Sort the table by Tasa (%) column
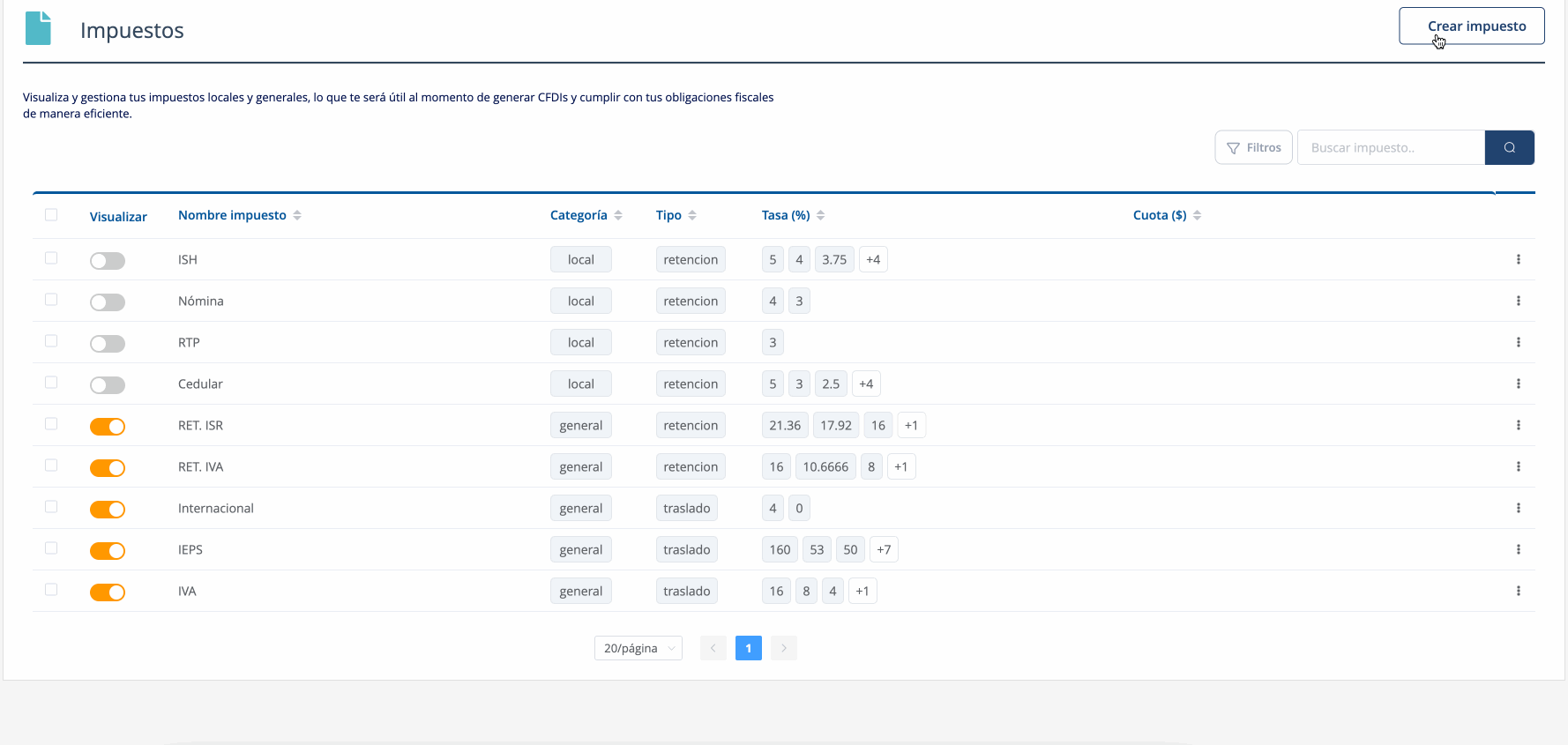Screen dimensions: 1568x745 (794, 215)
